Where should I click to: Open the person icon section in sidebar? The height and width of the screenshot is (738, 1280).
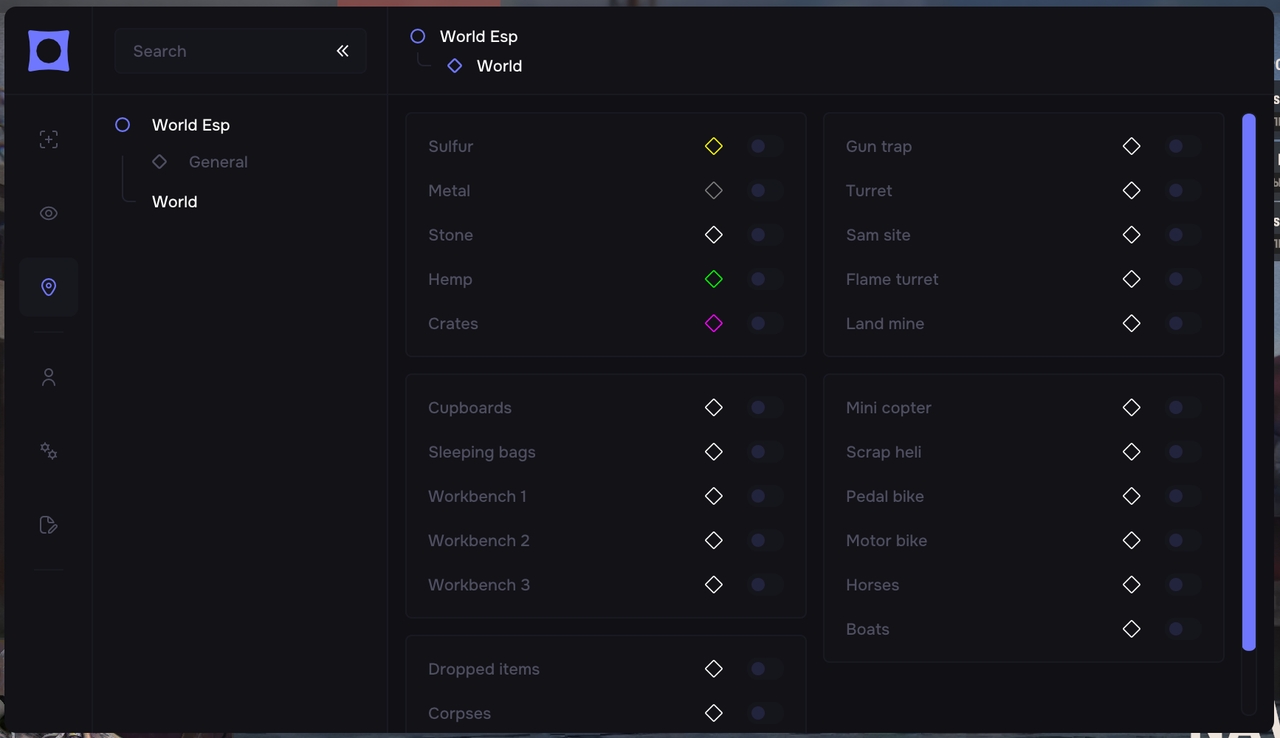(48, 377)
